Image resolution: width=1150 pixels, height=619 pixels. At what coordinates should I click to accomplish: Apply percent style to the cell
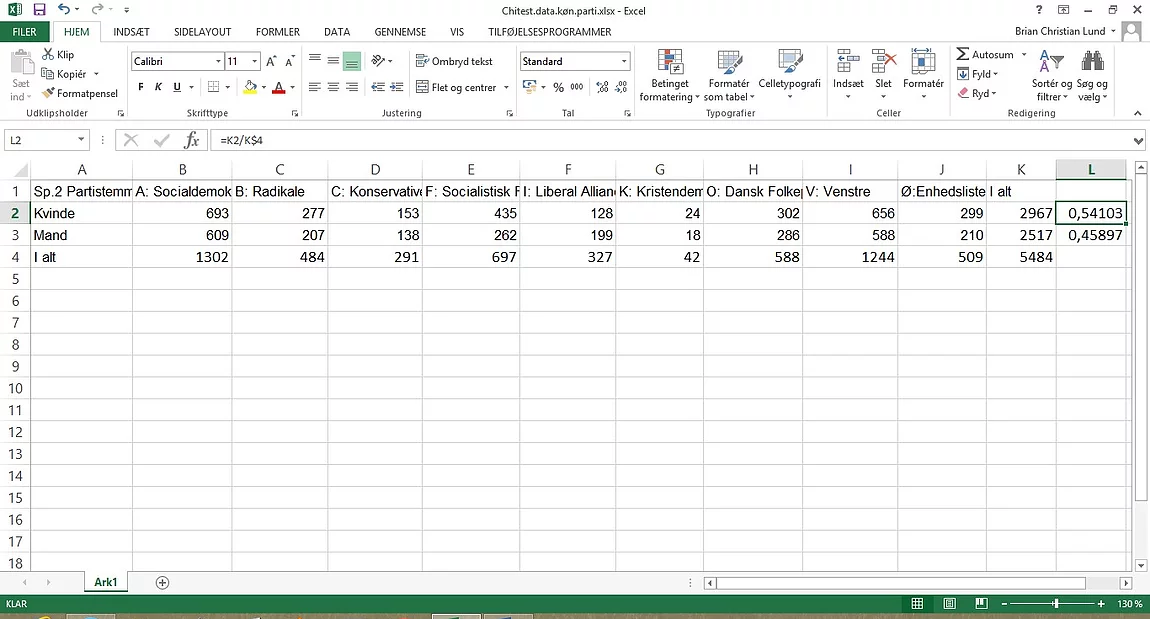click(x=559, y=87)
